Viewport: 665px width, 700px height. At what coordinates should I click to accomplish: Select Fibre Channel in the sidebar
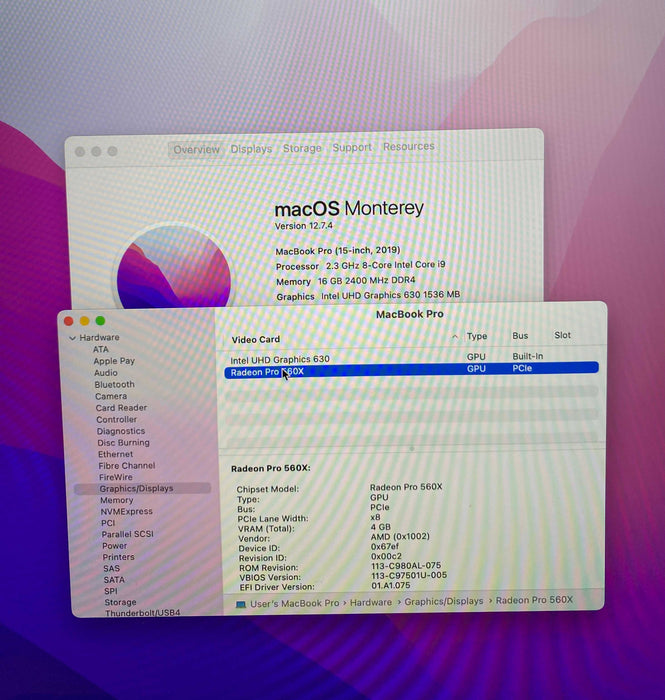127,465
